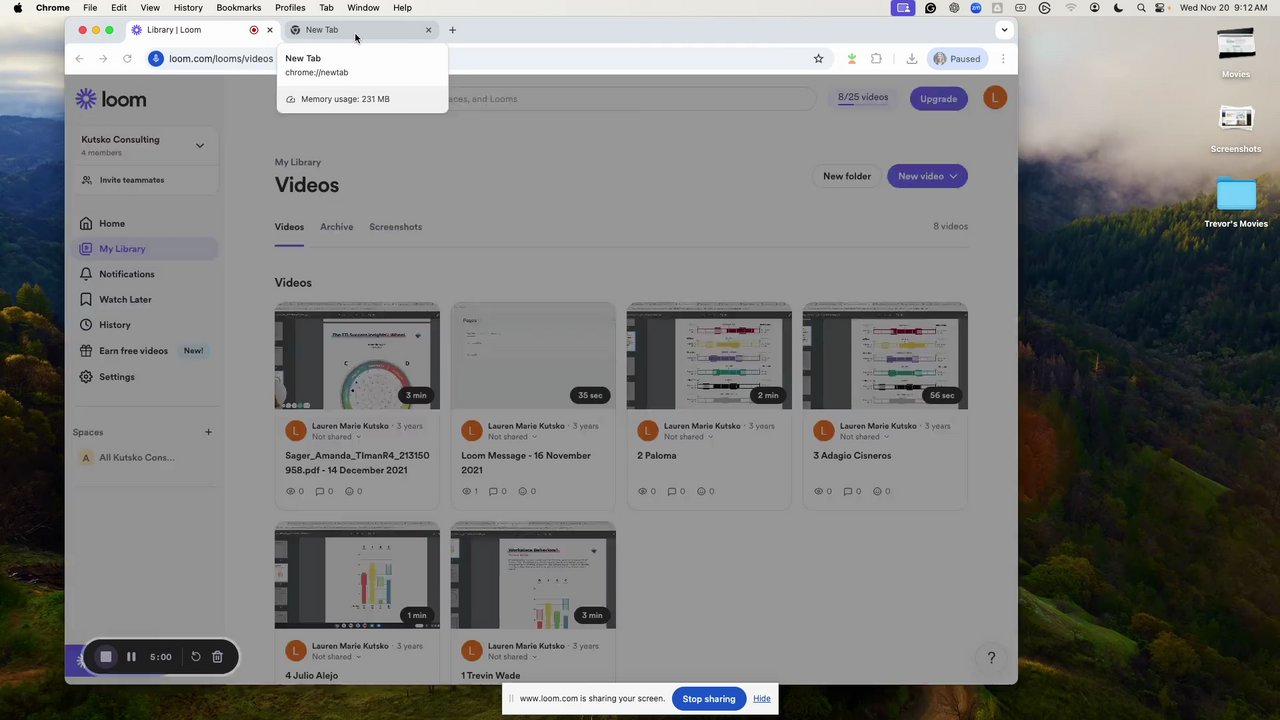Open My Library in sidebar

click(146, 249)
